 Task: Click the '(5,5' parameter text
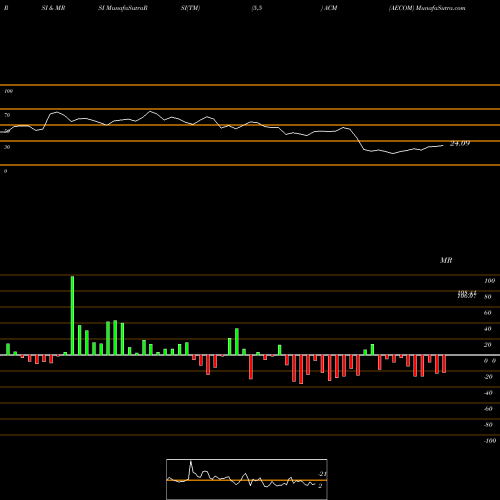[x=257, y=8]
